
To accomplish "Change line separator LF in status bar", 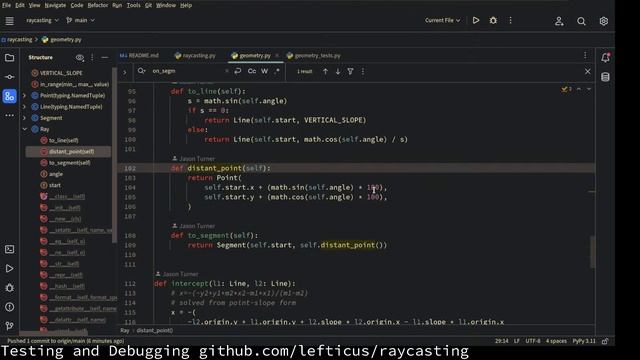I will [x=516, y=341].
